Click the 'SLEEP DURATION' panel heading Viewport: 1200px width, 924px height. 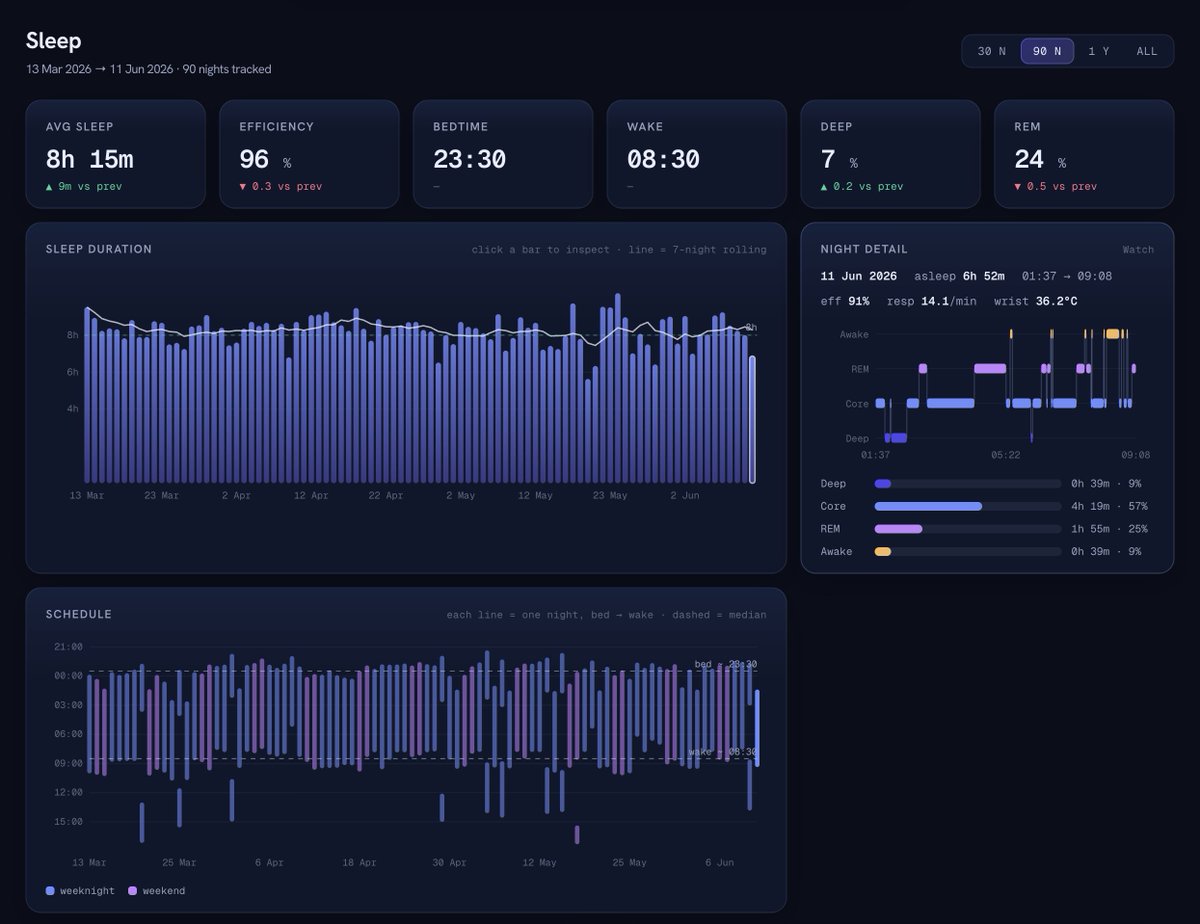(x=99, y=249)
